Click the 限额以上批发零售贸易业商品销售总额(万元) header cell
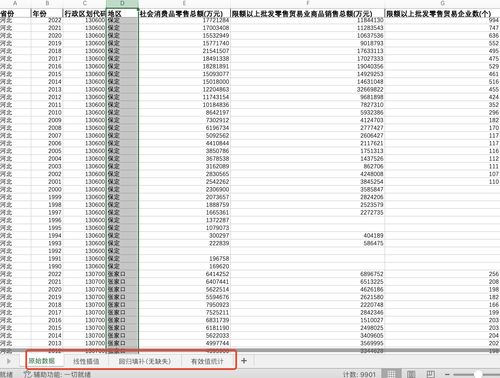The height and width of the screenshot is (378, 500). click(307, 14)
